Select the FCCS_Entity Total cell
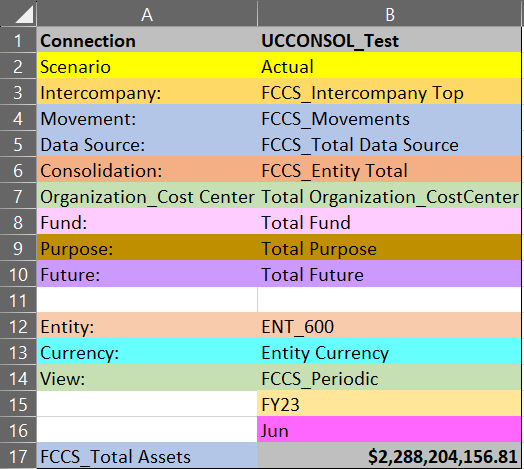524x469 pixels. coord(389,170)
